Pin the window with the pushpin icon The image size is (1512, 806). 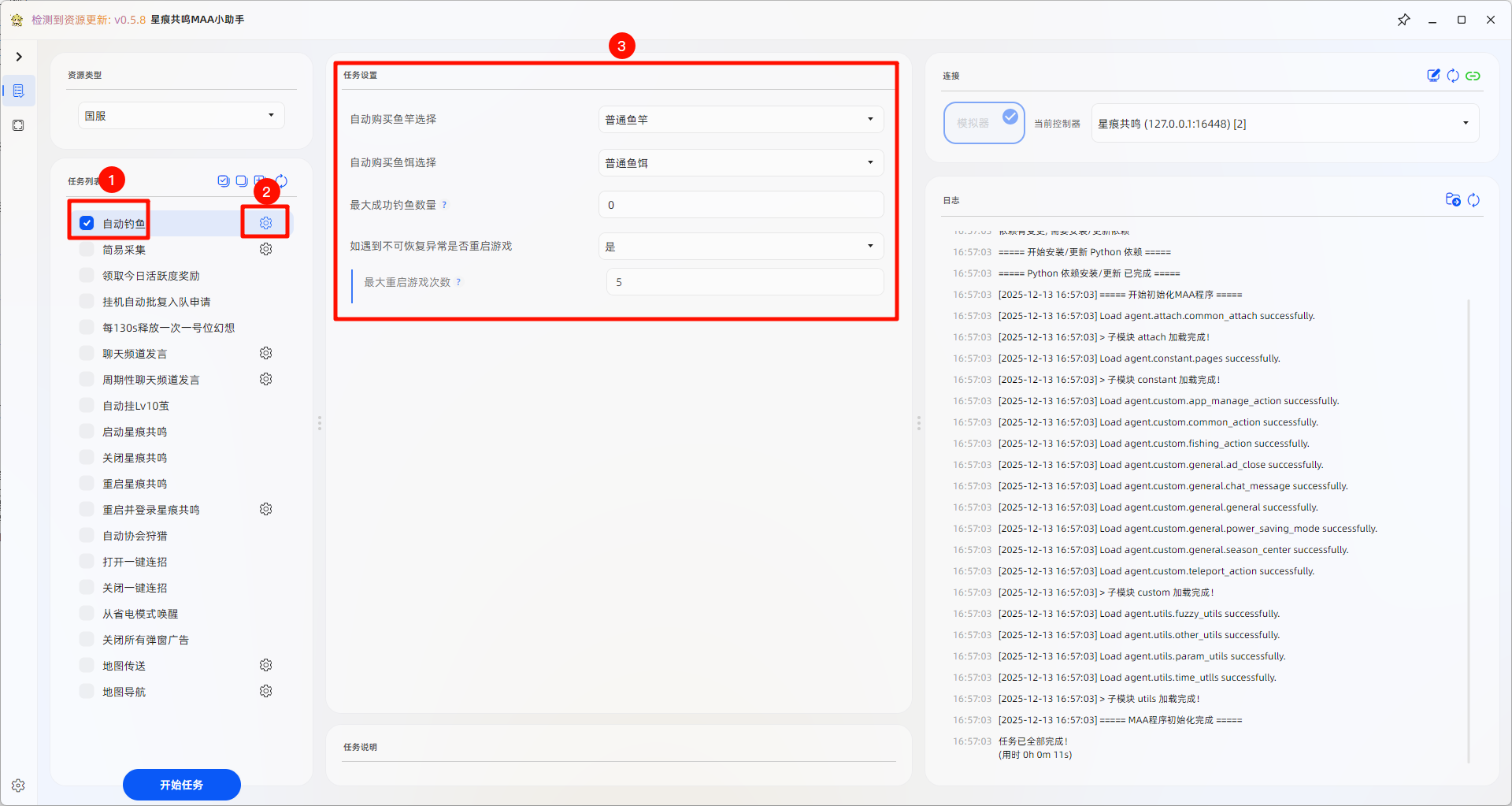1403,20
